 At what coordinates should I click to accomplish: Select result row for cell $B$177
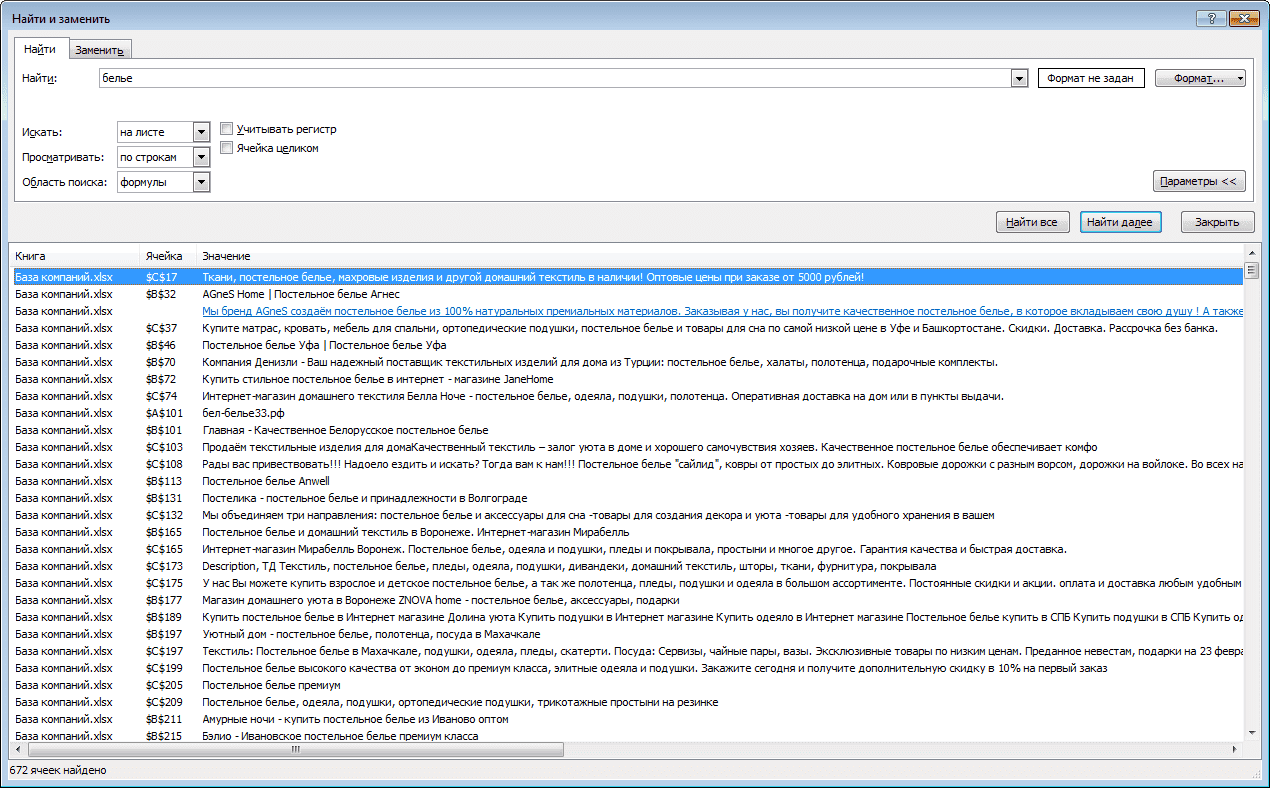click(627, 600)
